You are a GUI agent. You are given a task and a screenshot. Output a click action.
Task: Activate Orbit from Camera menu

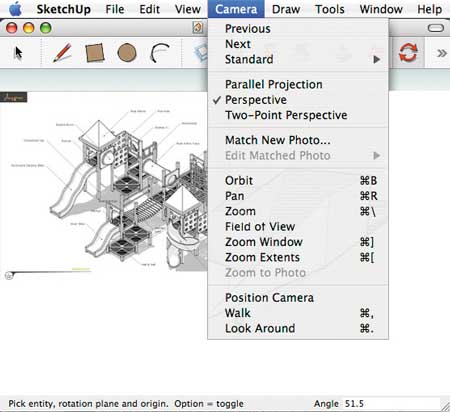point(298,181)
